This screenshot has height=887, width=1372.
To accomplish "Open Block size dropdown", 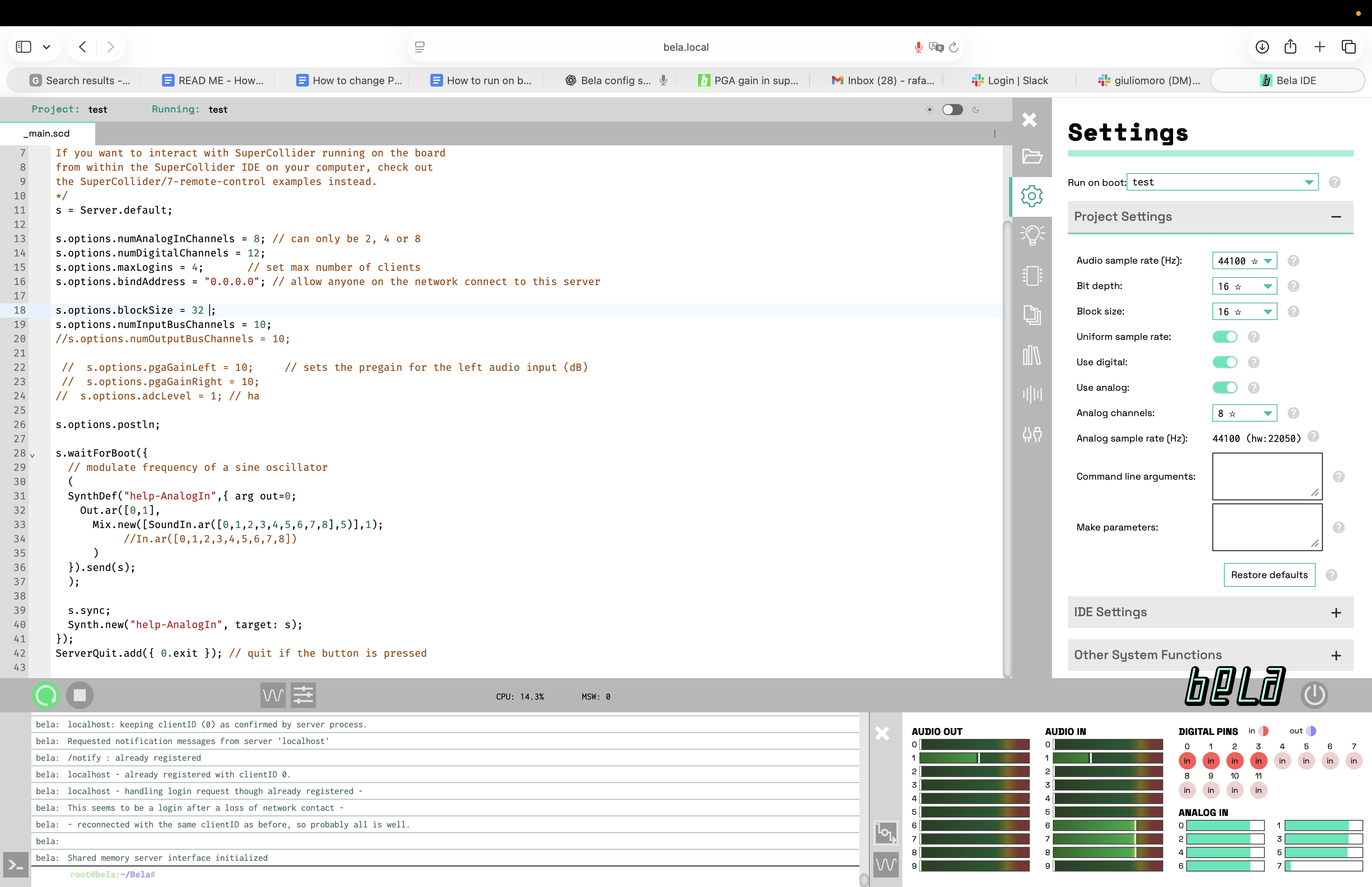I will 1244,311.
